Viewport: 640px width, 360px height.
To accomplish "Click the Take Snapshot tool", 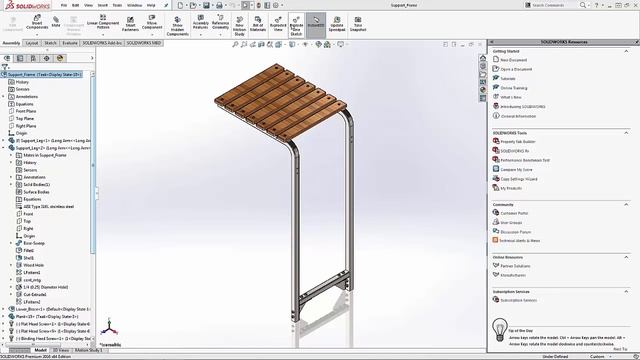I will [358, 24].
